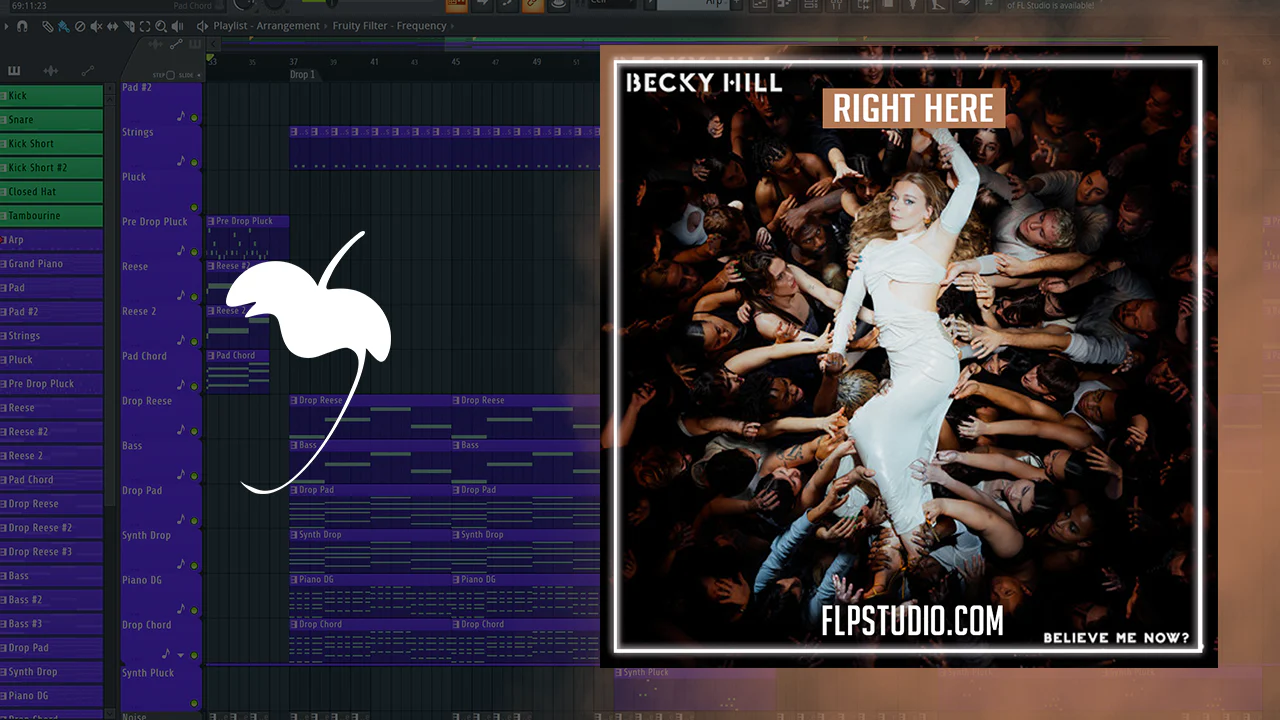Click bar 41 on the timeline ruler
The image size is (1280, 720).
[x=374, y=62]
